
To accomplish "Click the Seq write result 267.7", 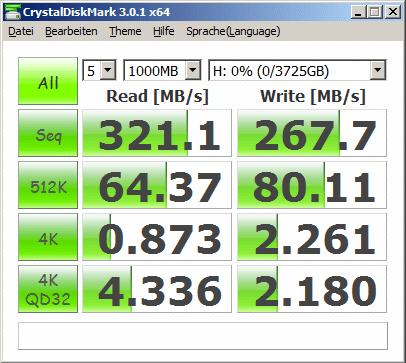I will point(312,133).
